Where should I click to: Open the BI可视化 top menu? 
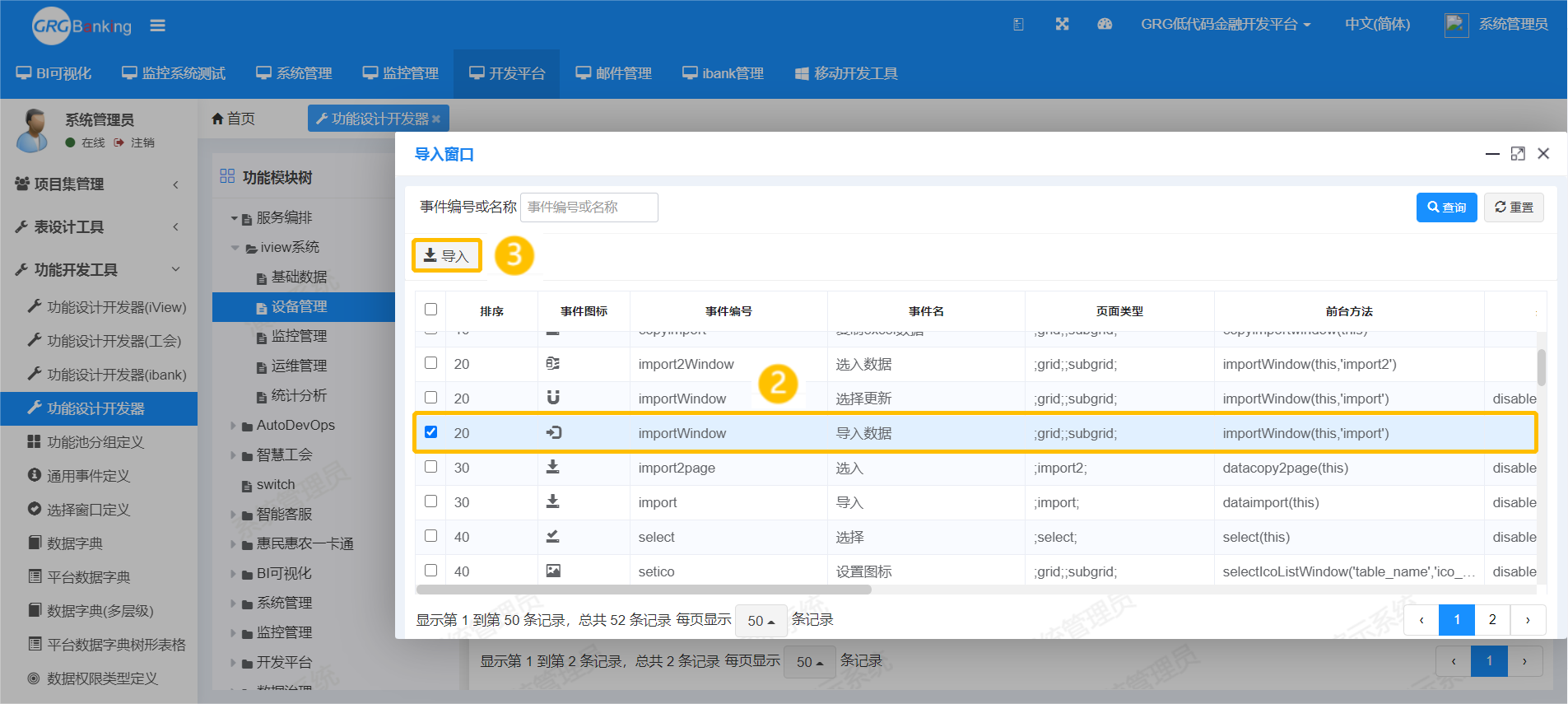coord(54,73)
